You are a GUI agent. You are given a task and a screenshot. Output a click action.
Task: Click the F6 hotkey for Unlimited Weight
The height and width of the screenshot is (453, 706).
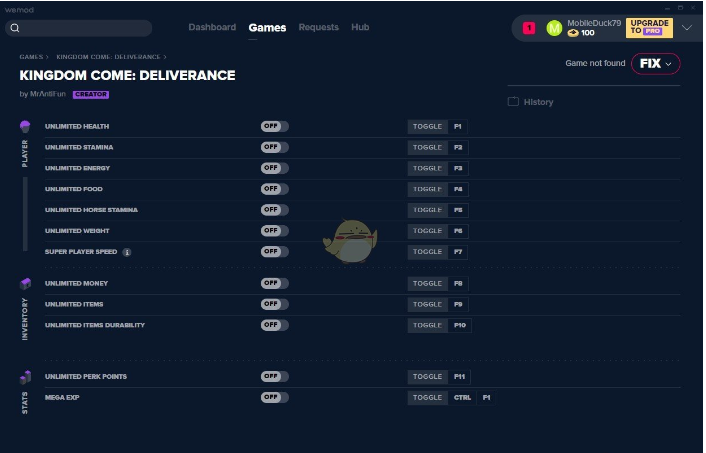pos(458,231)
